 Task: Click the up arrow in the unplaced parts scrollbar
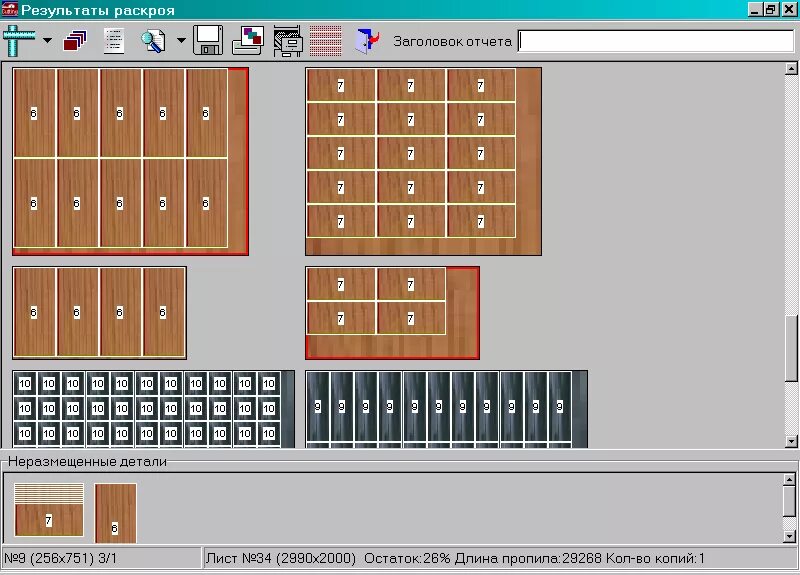pyautogui.click(x=789, y=480)
